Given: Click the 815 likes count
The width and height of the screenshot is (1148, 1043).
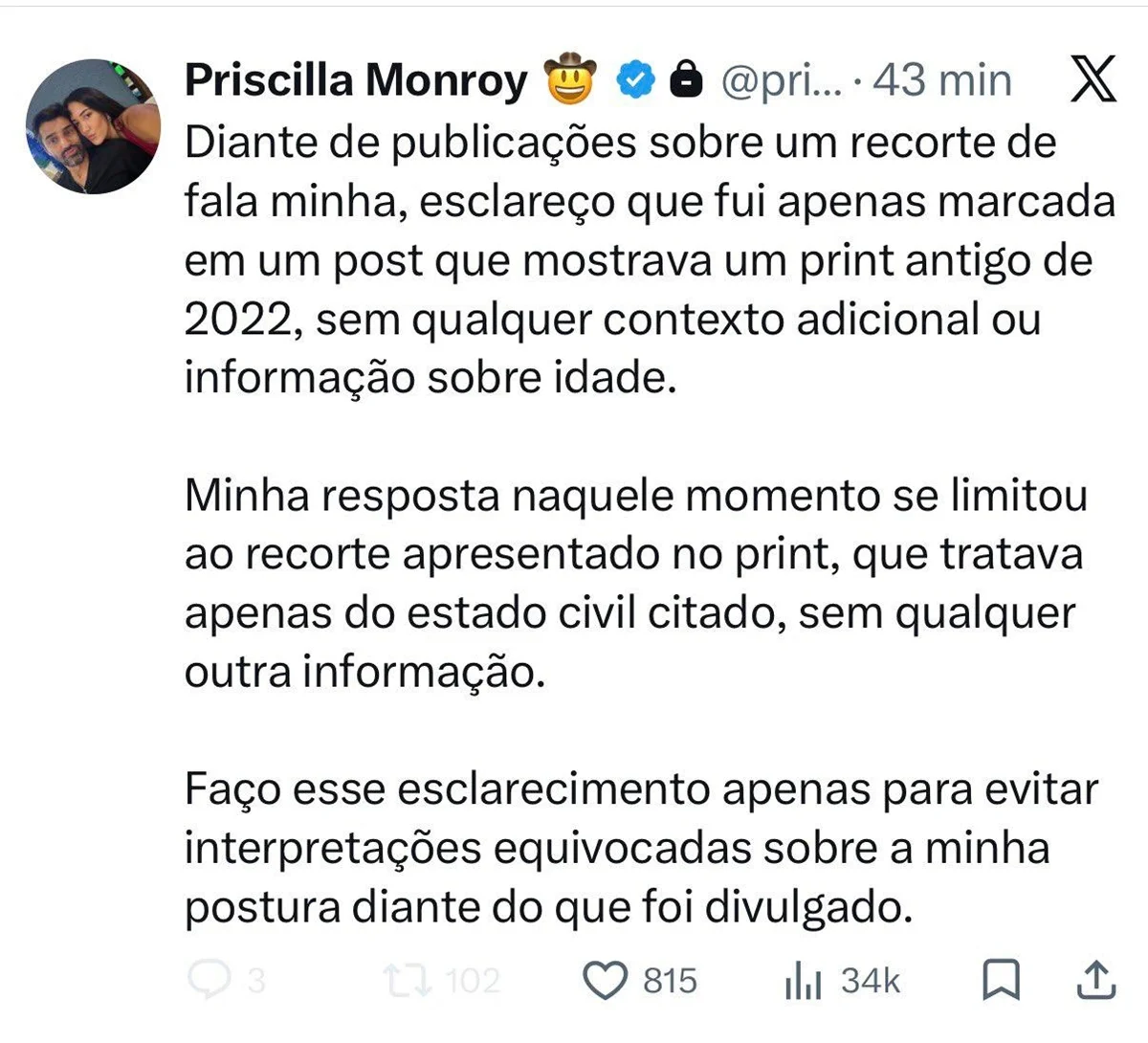Looking at the screenshot, I should tap(670, 981).
